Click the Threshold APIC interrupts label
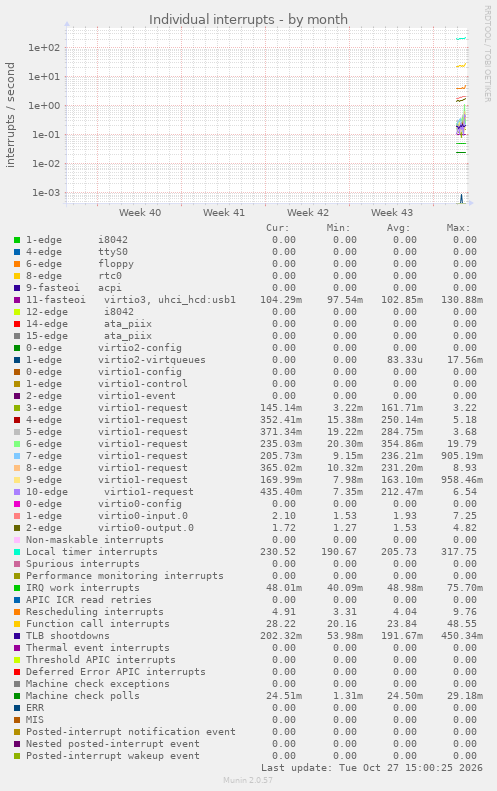 [101, 660]
